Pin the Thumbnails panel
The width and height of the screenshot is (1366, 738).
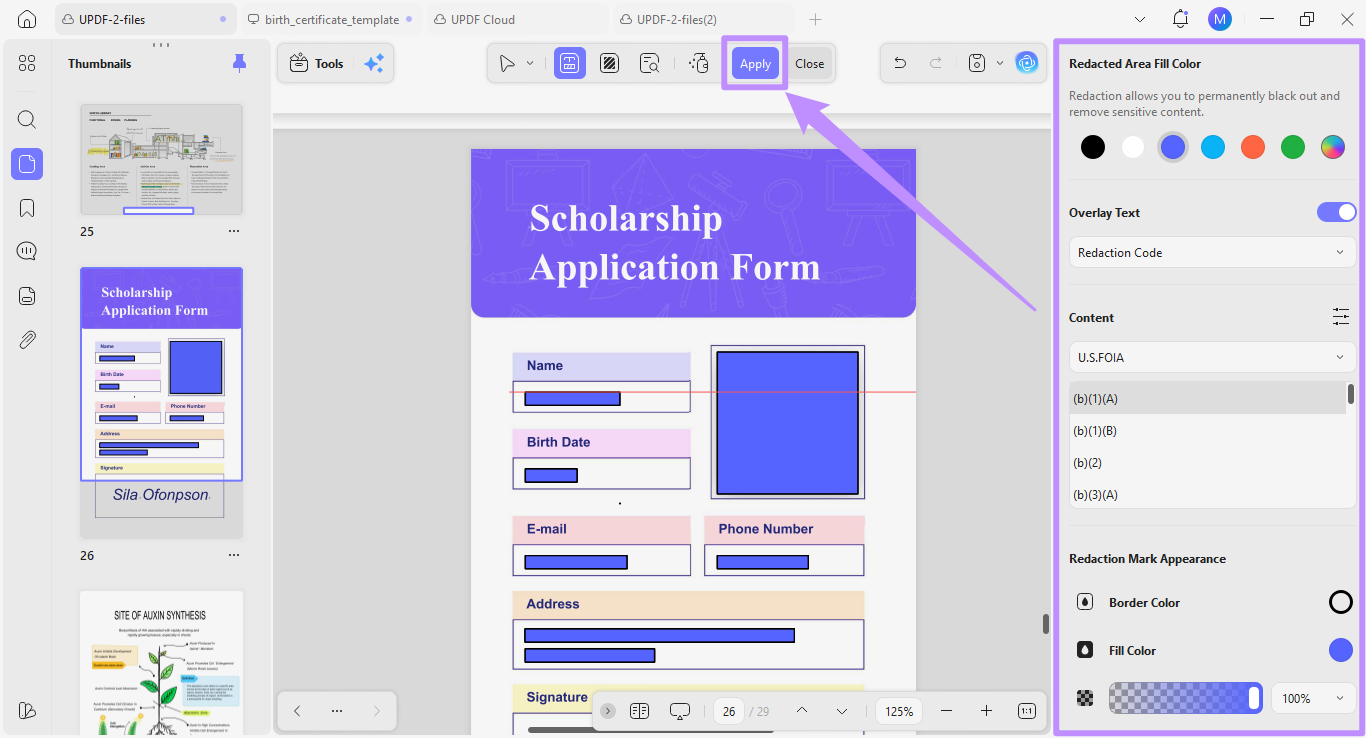coord(239,63)
